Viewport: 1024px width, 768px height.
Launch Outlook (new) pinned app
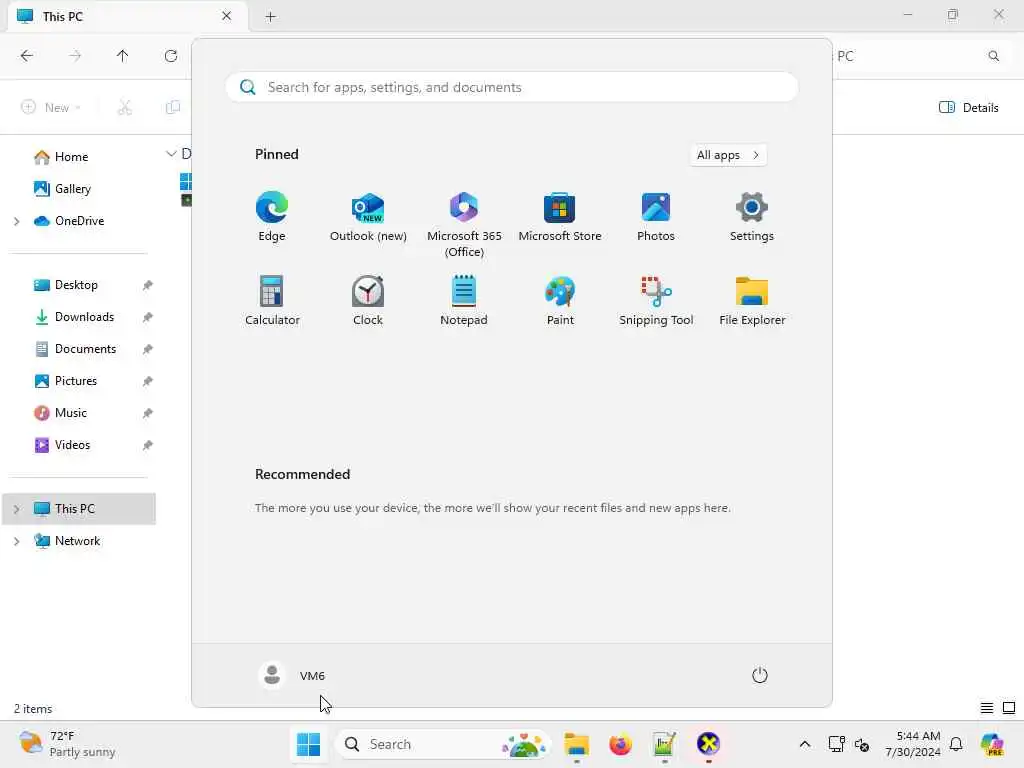click(x=368, y=217)
